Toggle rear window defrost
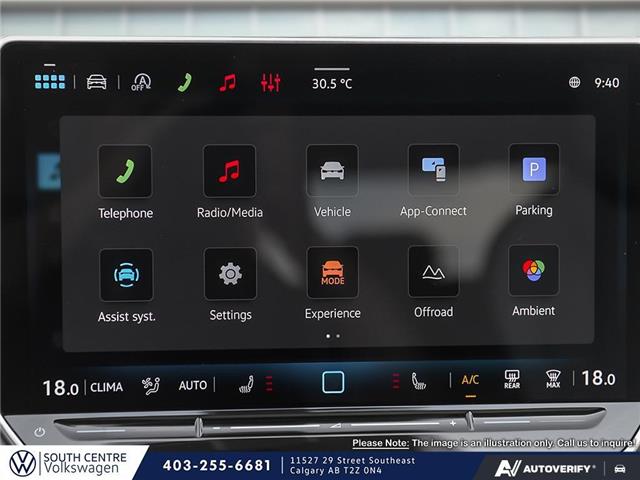Image resolution: width=640 pixels, height=480 pixels. 512,379
